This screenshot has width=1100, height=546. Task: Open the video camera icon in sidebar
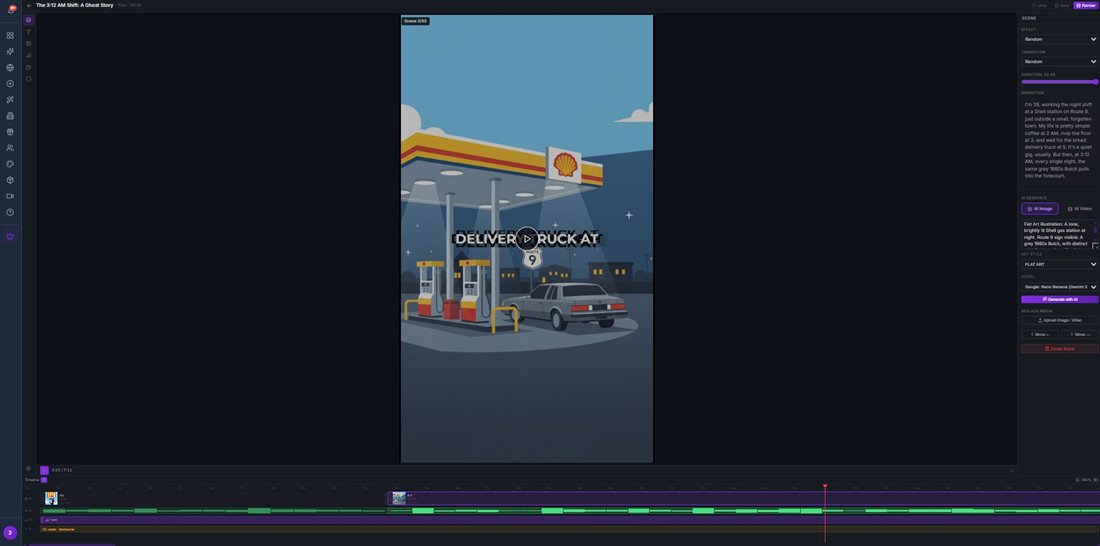pyautogui.click(x=10, y=196)
